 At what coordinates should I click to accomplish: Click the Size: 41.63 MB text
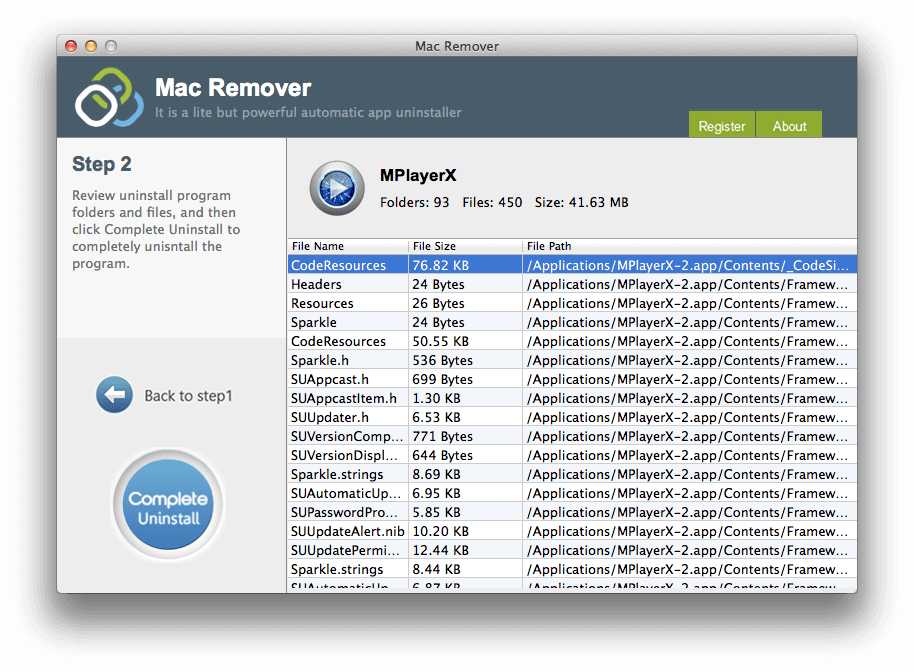581,202
